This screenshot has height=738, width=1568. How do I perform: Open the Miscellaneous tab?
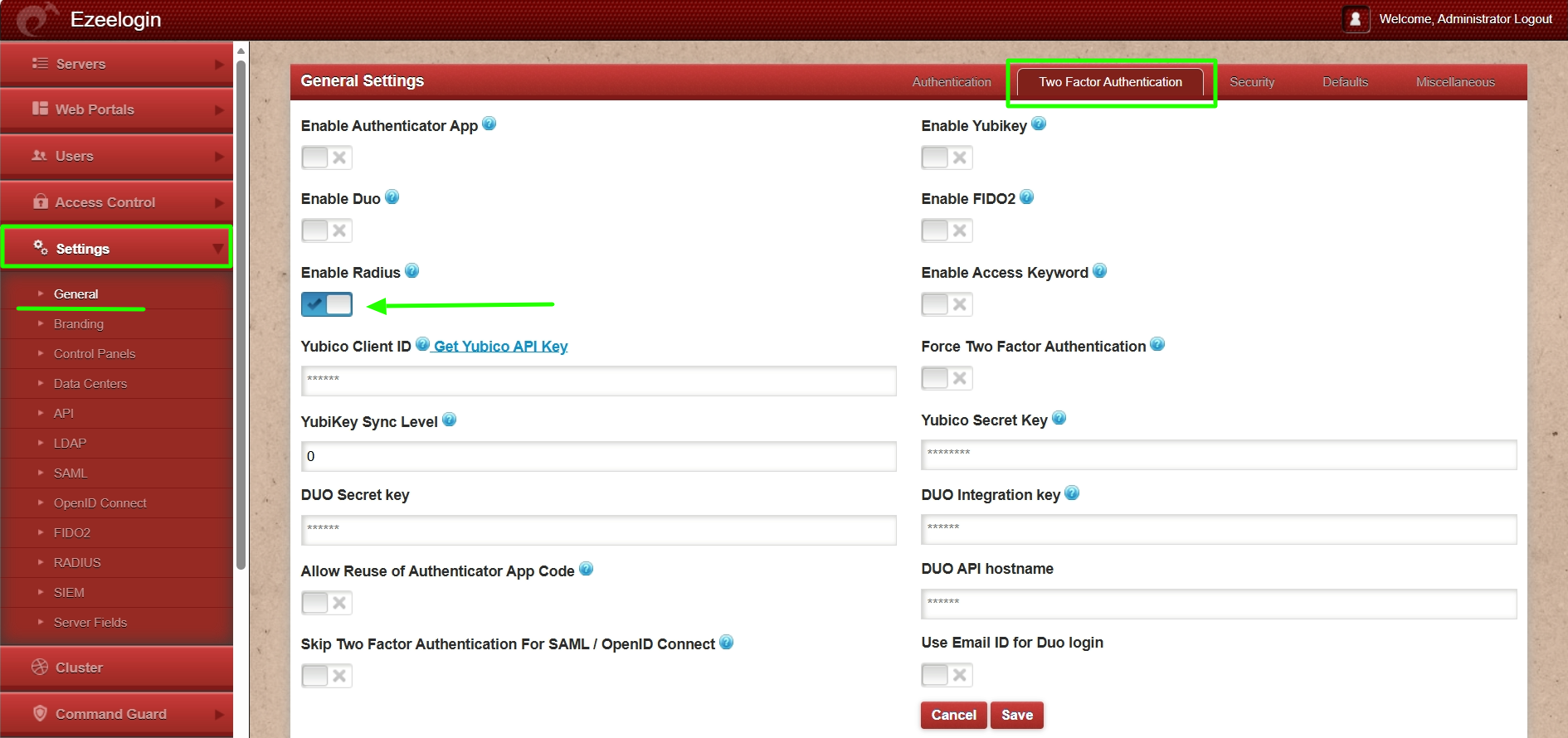pyautogui.click(x=1455, y=82)
